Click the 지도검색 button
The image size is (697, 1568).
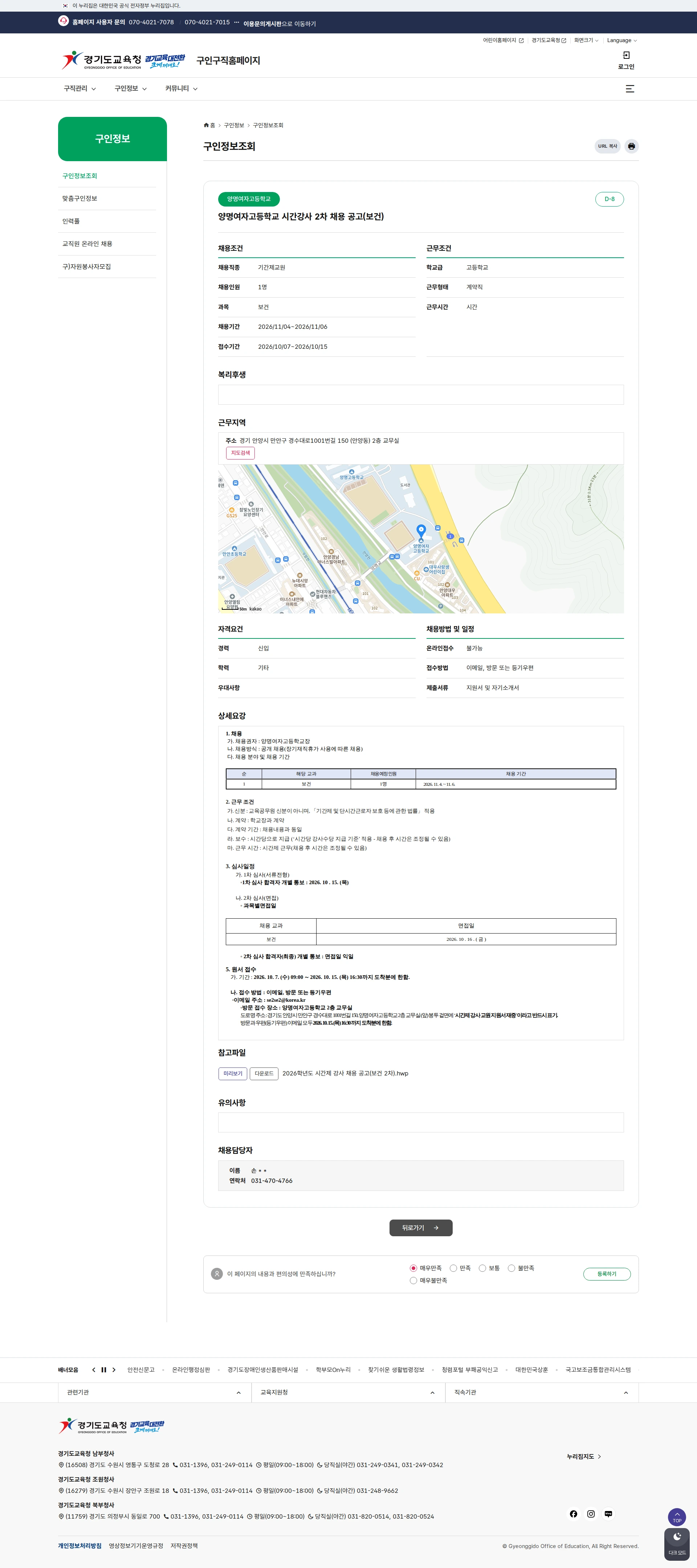pos(240,453)
